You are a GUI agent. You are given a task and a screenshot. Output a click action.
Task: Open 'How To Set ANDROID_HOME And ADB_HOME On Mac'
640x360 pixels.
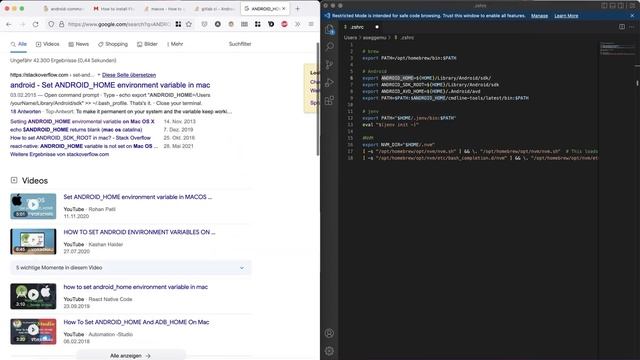point(136,322)
